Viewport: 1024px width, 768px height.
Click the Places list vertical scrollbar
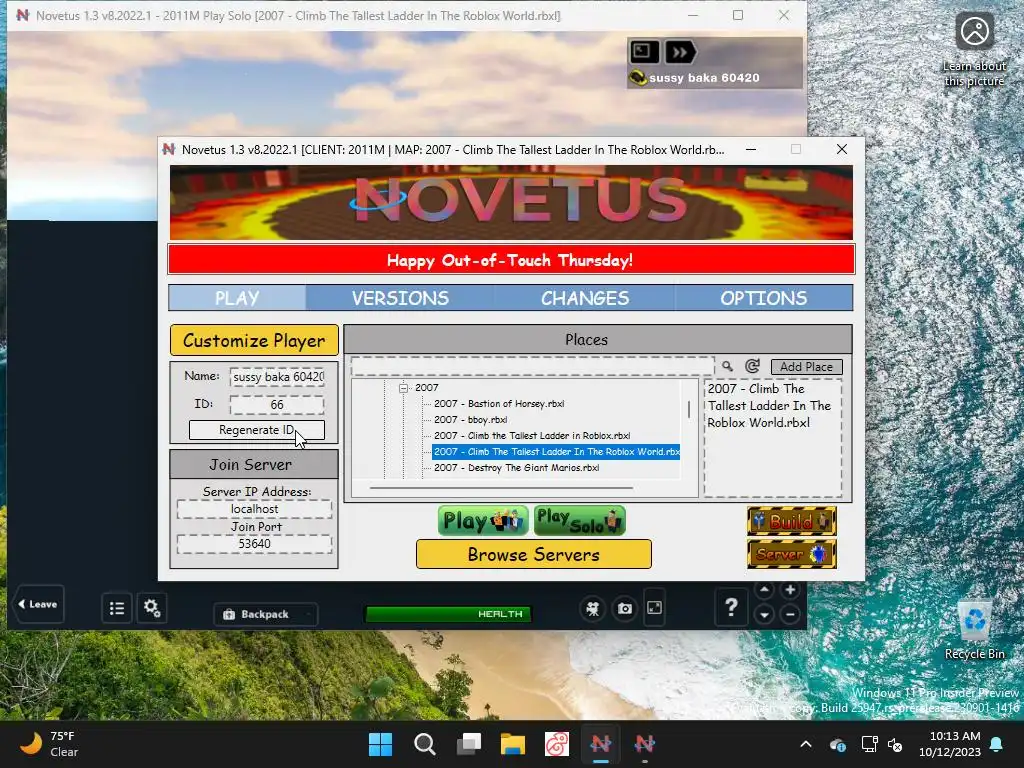[x=689, y=409]
